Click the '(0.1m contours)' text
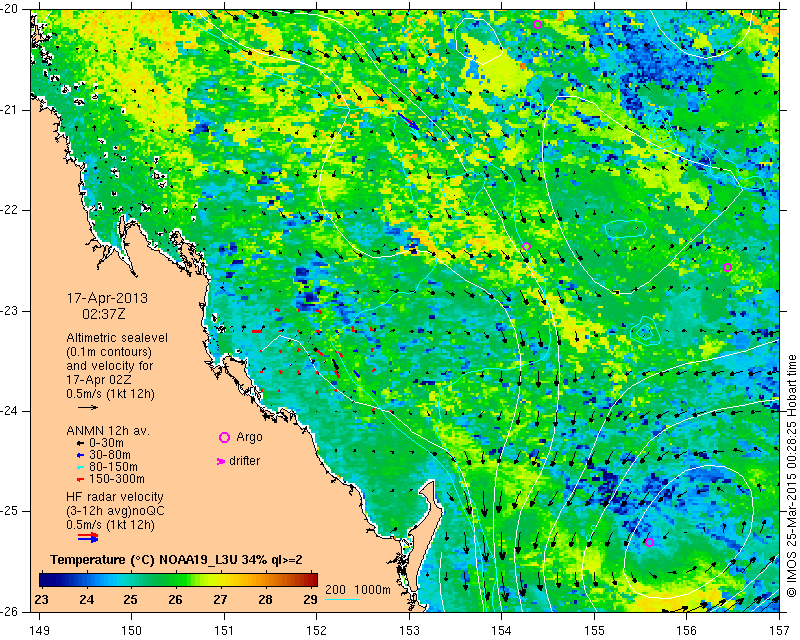 click(x=109, y=352)
